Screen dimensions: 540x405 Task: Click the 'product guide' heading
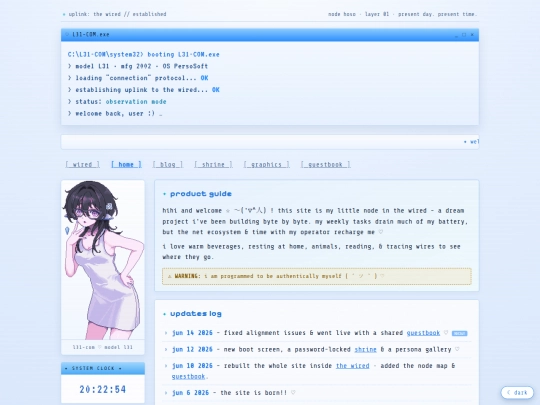pos(200,194)
